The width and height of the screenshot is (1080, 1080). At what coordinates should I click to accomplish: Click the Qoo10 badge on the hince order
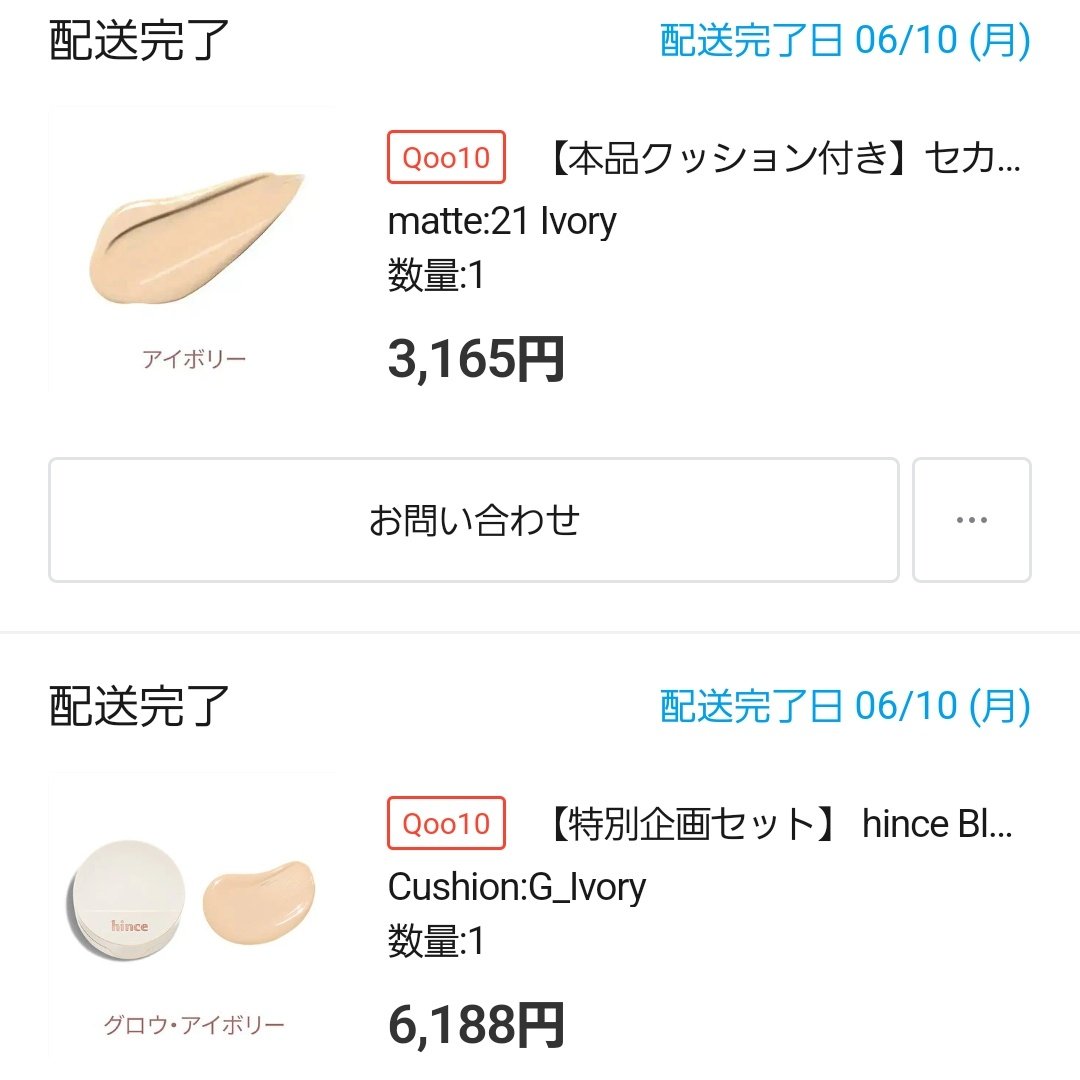coord(446,824)
